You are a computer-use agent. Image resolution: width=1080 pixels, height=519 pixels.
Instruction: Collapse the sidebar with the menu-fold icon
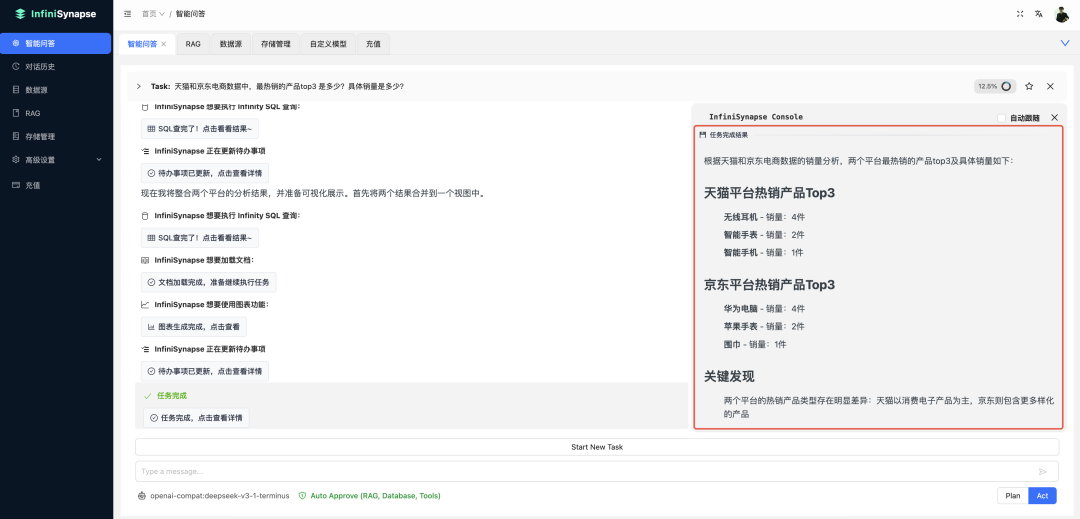coord(127,14)
